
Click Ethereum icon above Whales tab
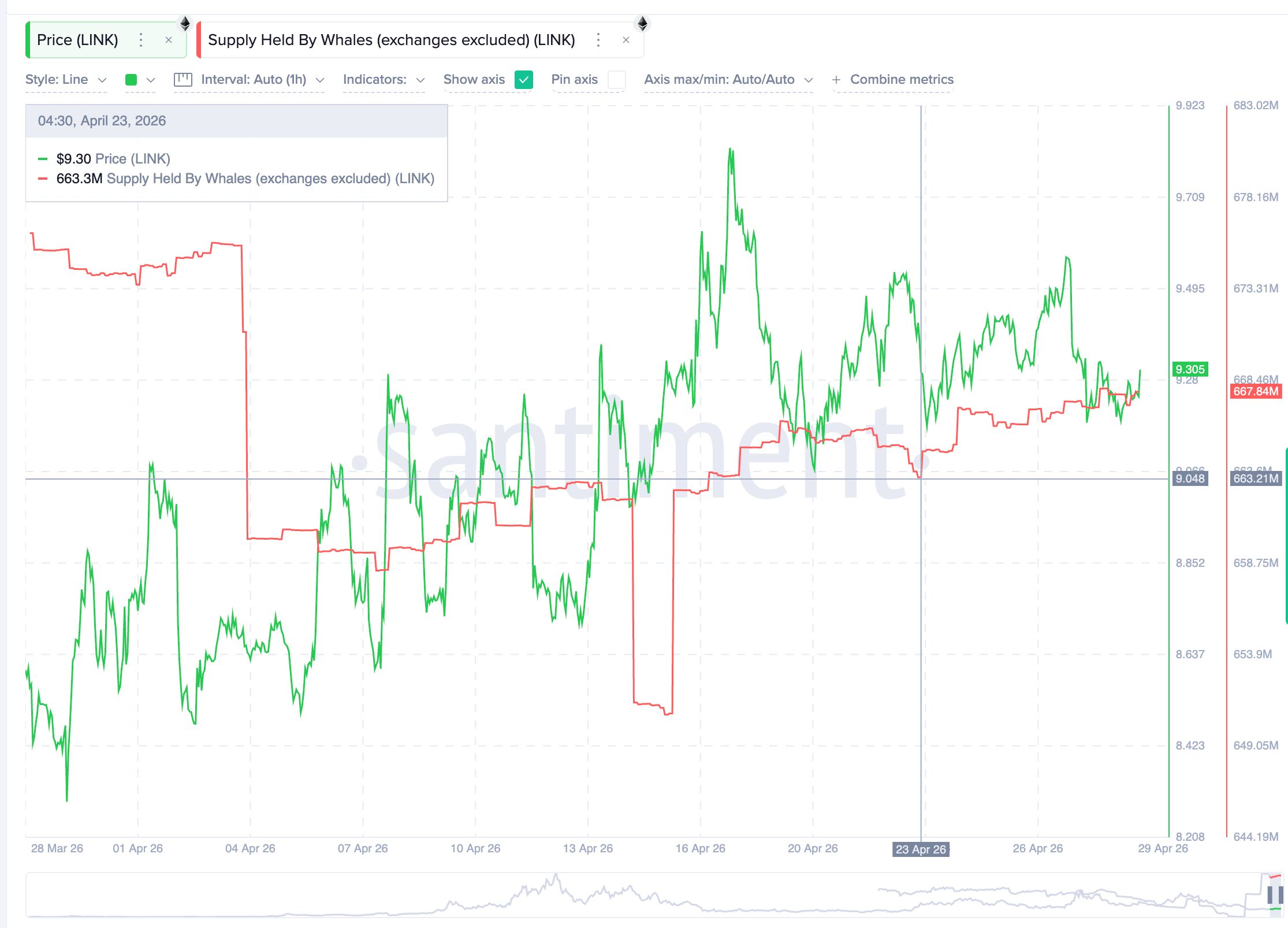coord(642,24)
